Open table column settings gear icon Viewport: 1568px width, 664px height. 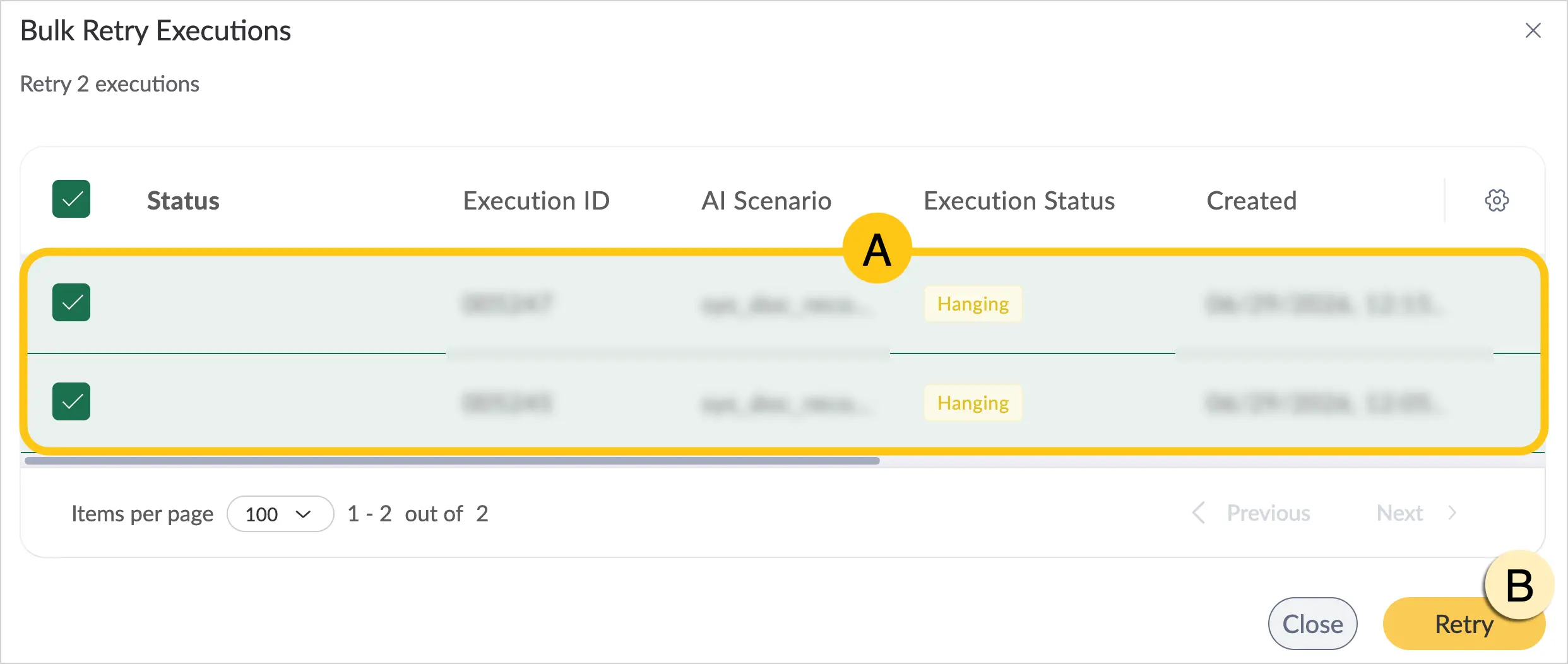click(1496, 201)
